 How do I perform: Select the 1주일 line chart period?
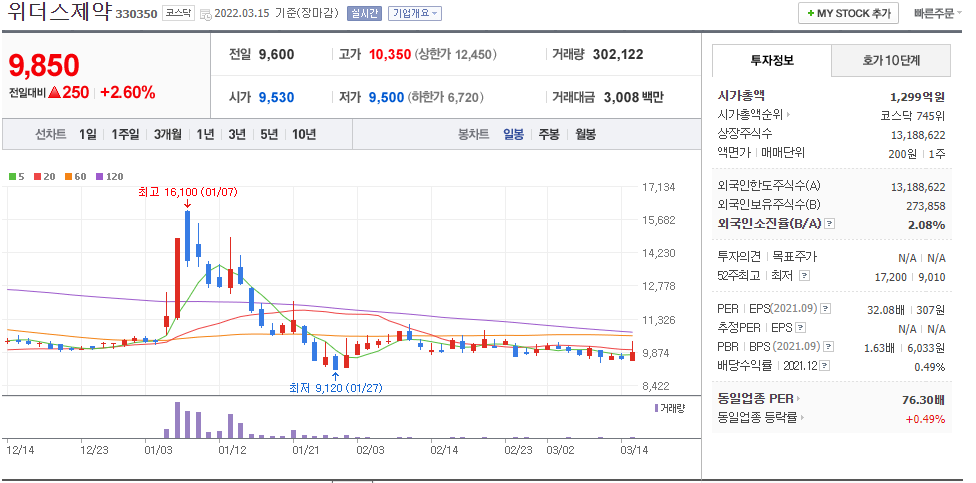[126, 134]
